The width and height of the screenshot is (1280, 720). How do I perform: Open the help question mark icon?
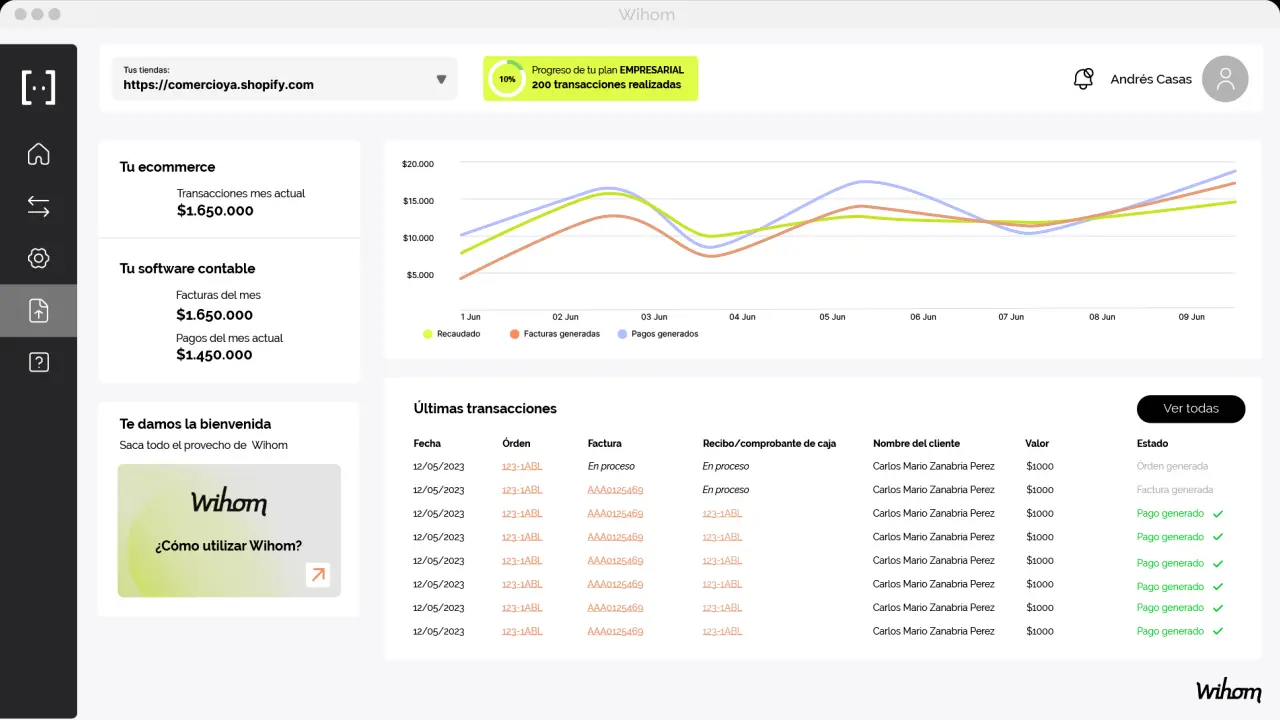pyautogui.click(x=38, y=362)
